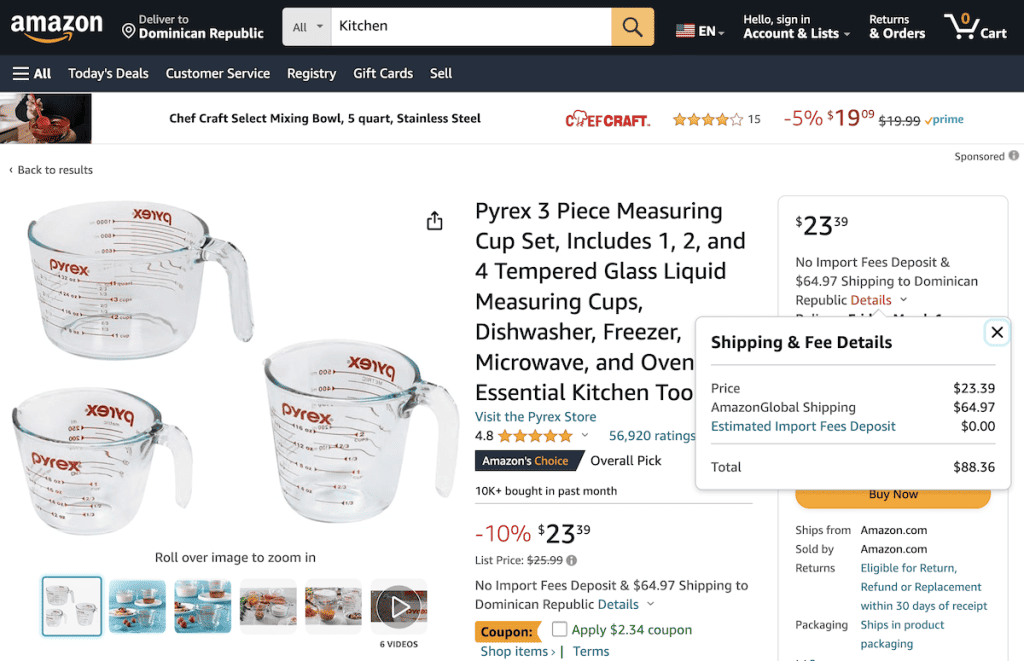
Task: Expand the shipping Details chevron
Action: click(x=649, y=604)
